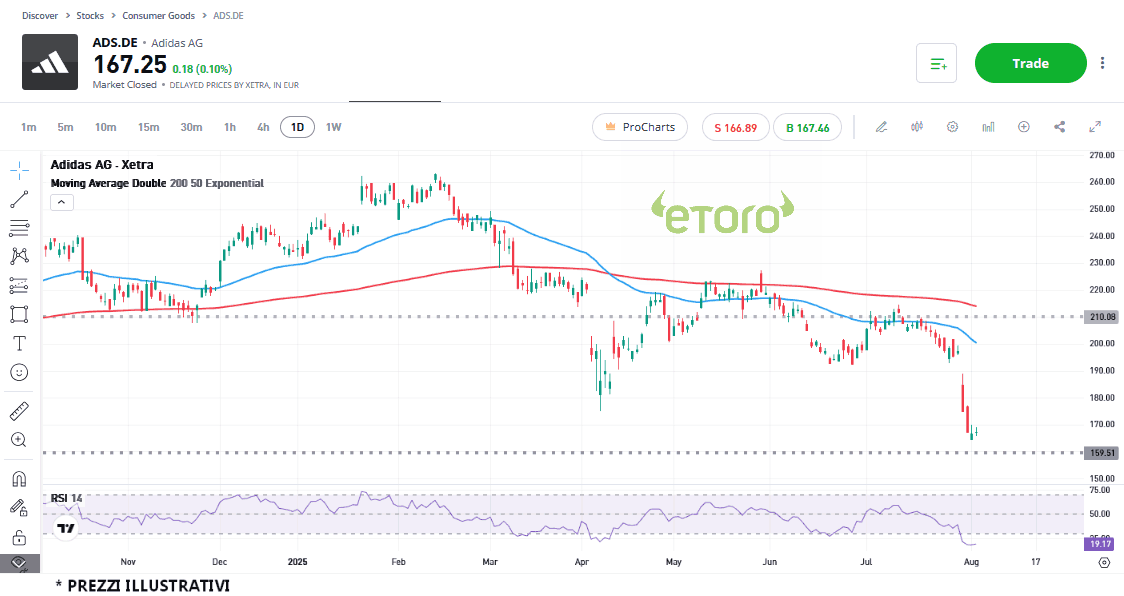Select the ruler measure tool
Screen dimensions: 1124x596
tap(19, 411)
